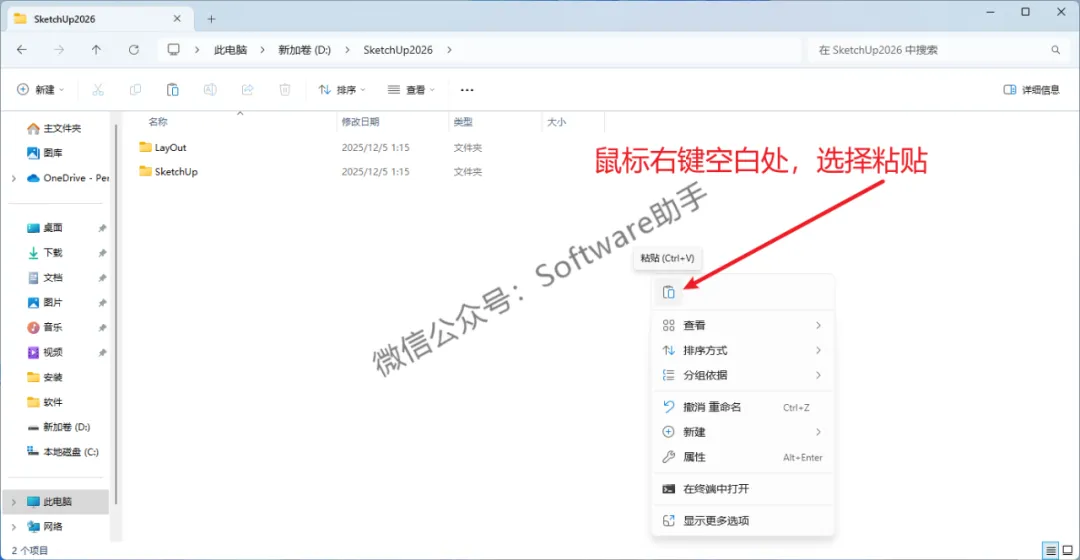This screenshot has height=560, width=1080.
Task: Open the 新建 submenu in context menu
Action: 742,432
